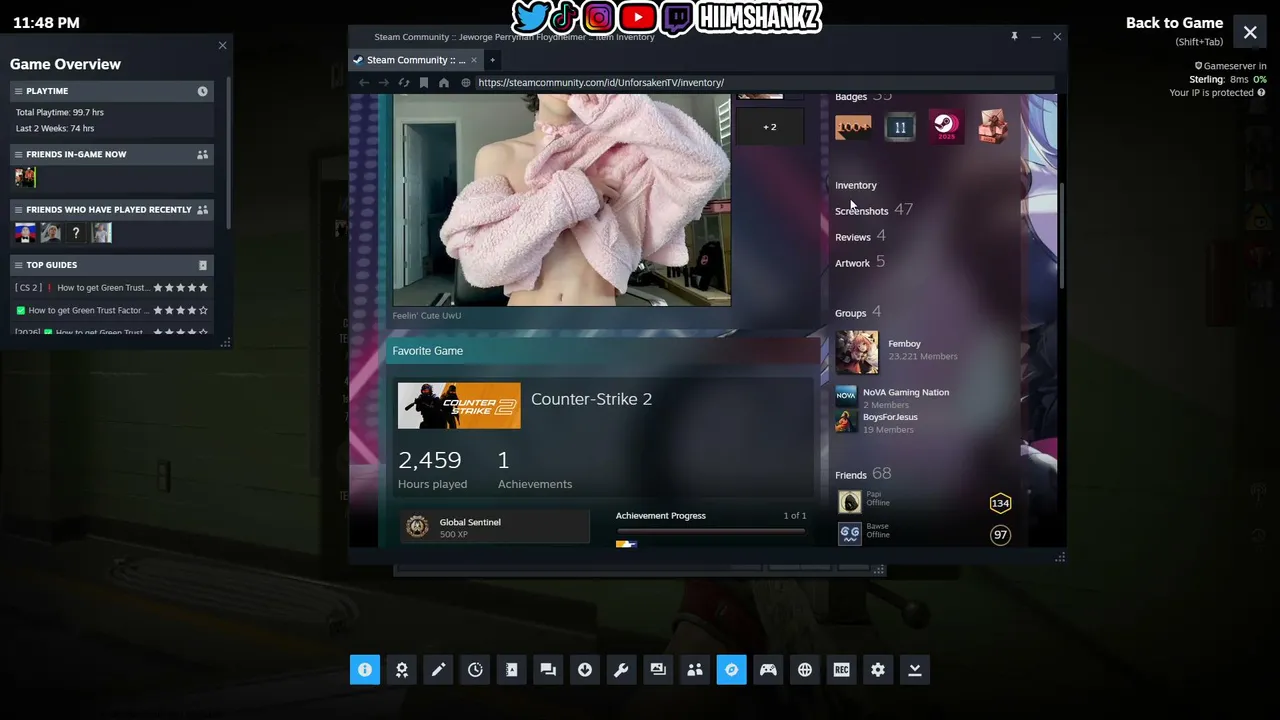Close the Game Overview panel
This screenshot has height=720, width=1280.
(222, 45)
